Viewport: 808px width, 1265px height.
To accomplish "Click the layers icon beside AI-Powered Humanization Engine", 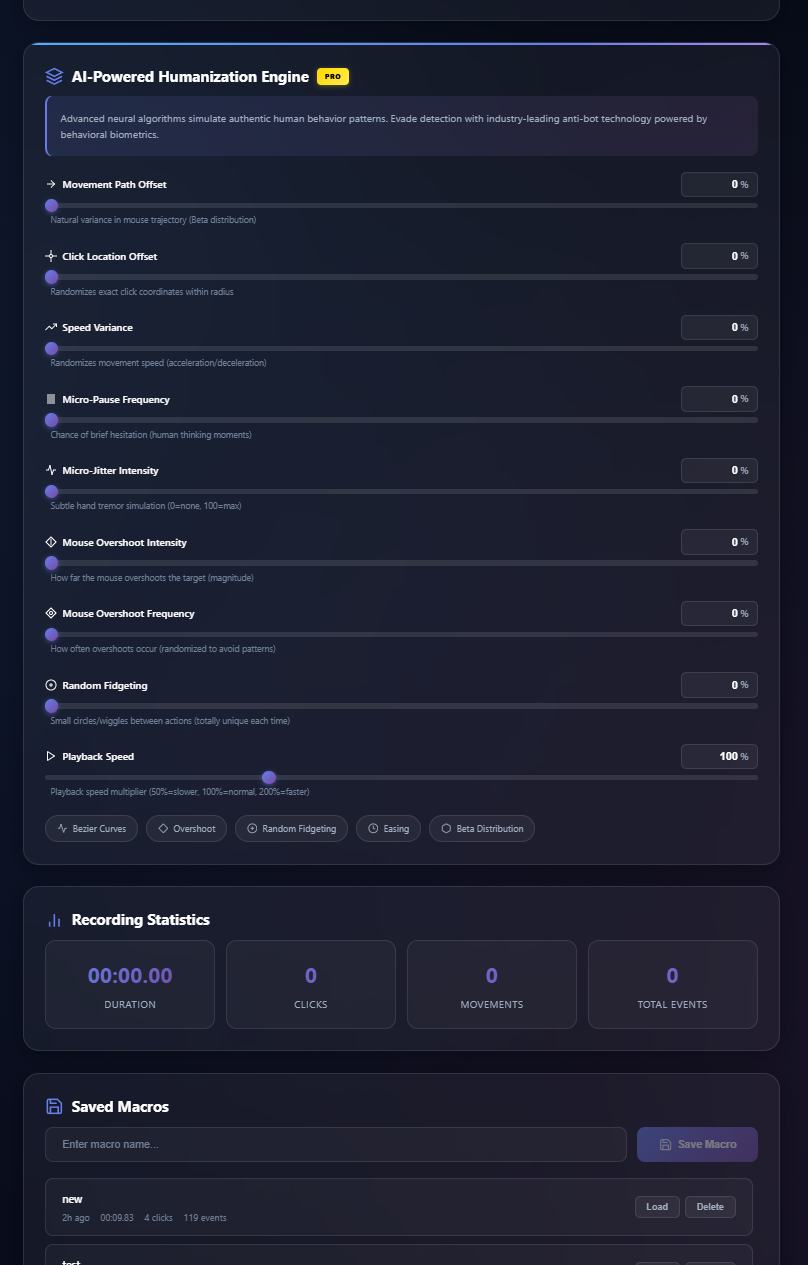I will [x=54, y=76].
